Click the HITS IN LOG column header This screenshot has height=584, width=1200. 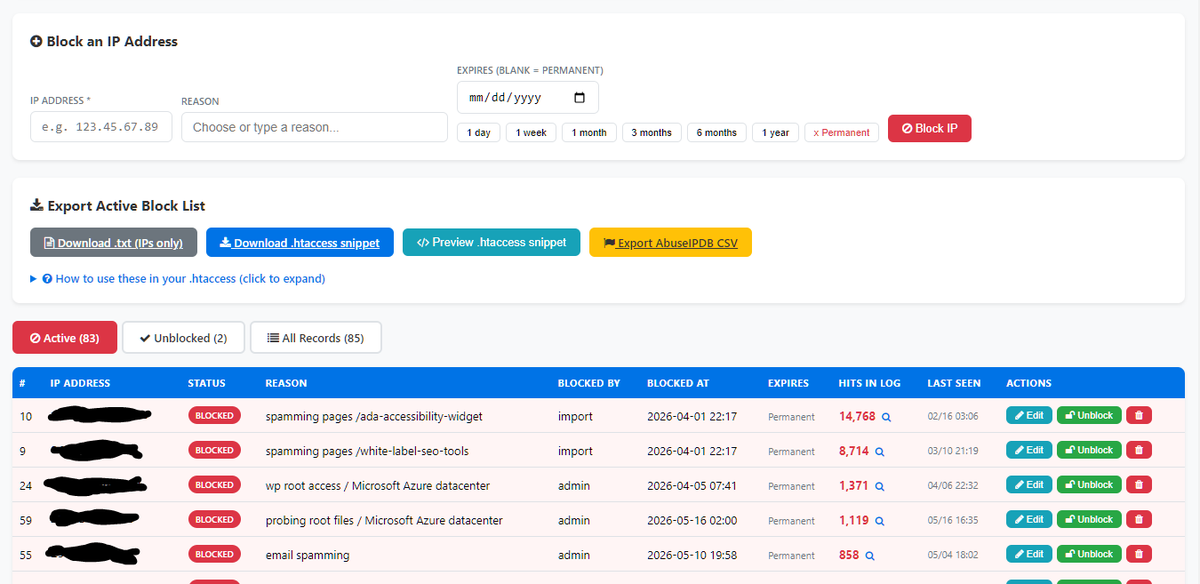point(869,383)
